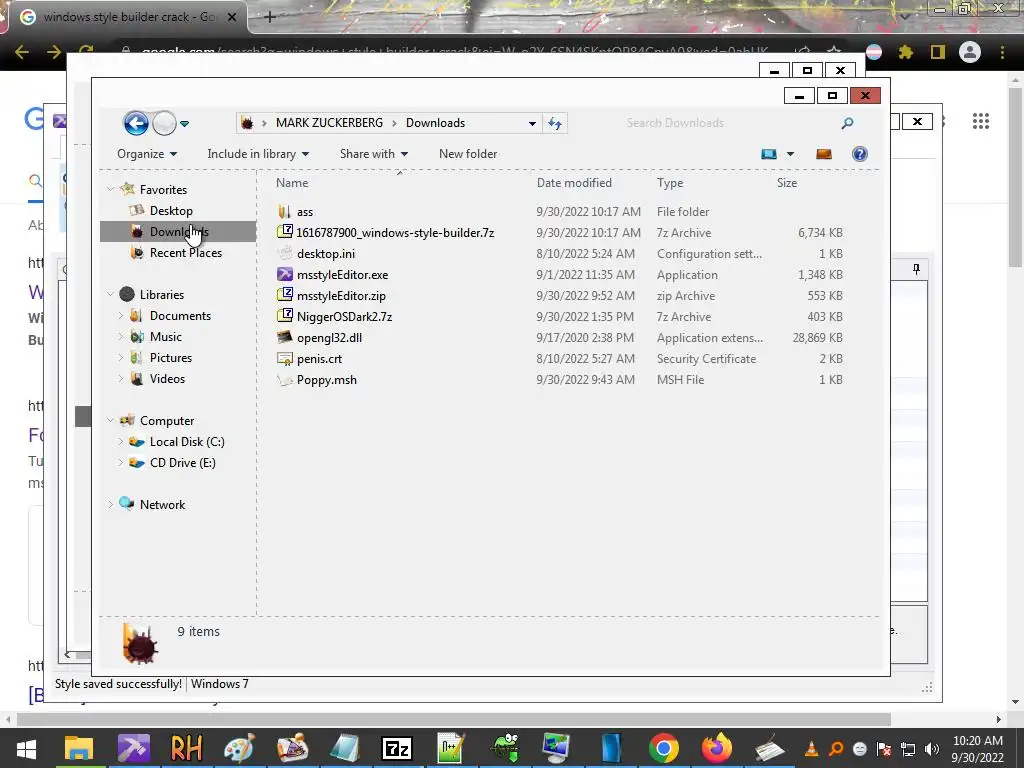Click the Search Downloads field
This screenshot has width=1024, height=768.
pos(731,123)
